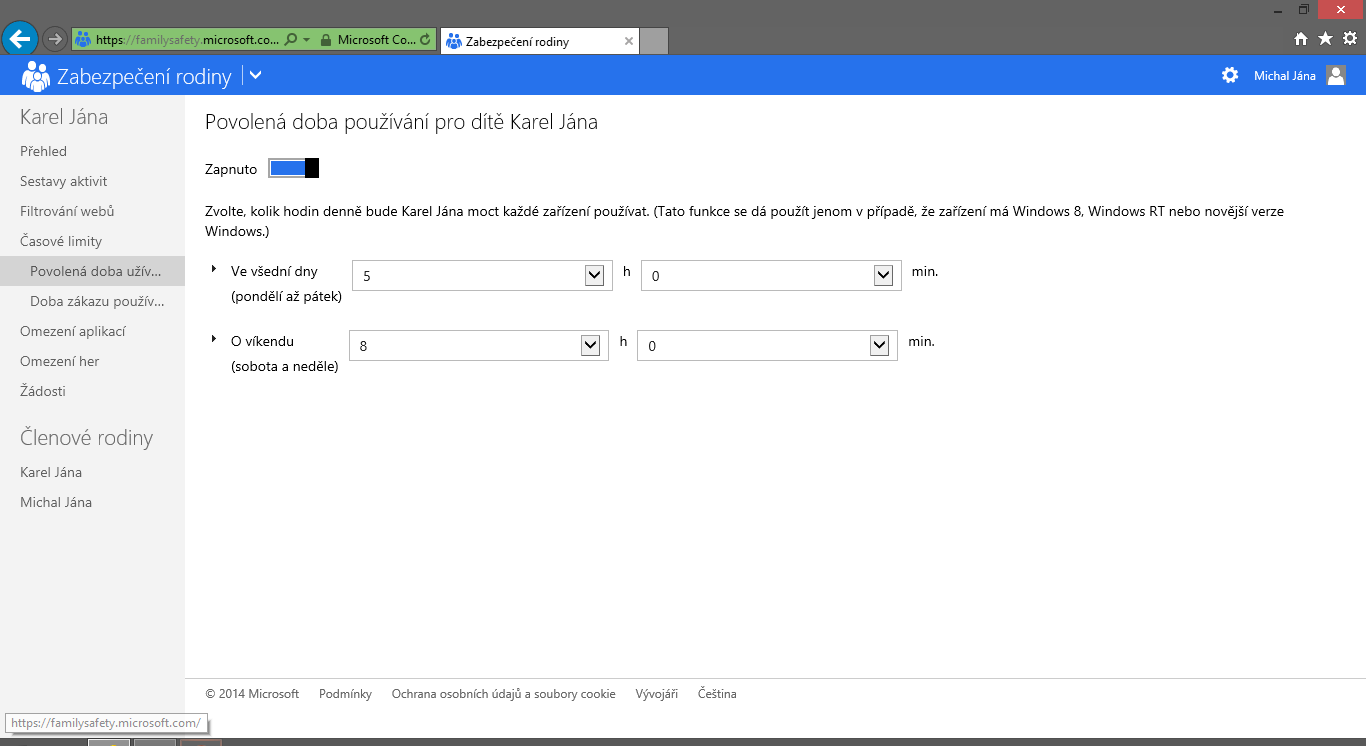Click the refresh icon in address bar

[x=426, y=40]
